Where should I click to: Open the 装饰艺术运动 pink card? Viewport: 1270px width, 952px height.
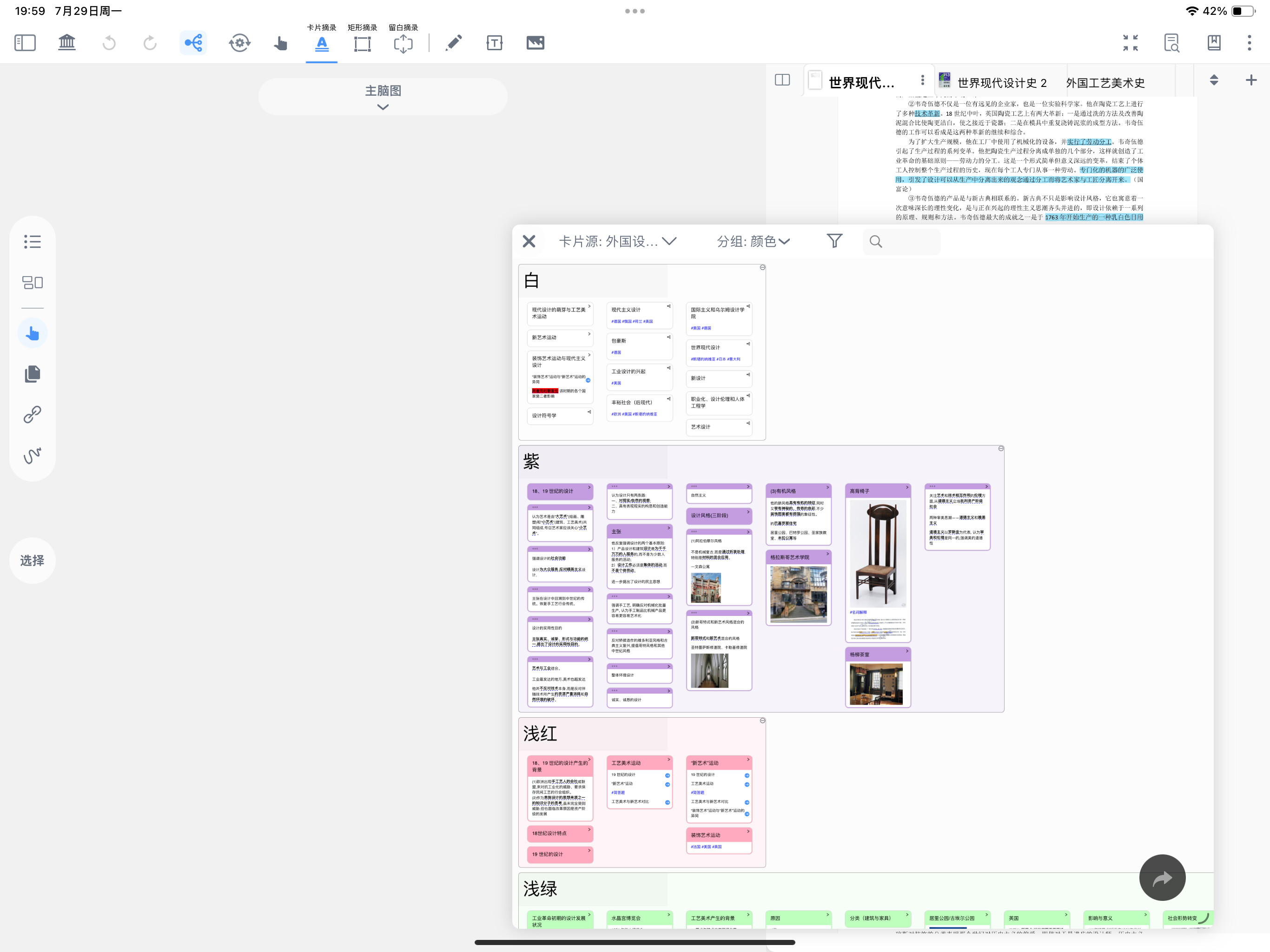pyautogui.click(x=719, y=840)
